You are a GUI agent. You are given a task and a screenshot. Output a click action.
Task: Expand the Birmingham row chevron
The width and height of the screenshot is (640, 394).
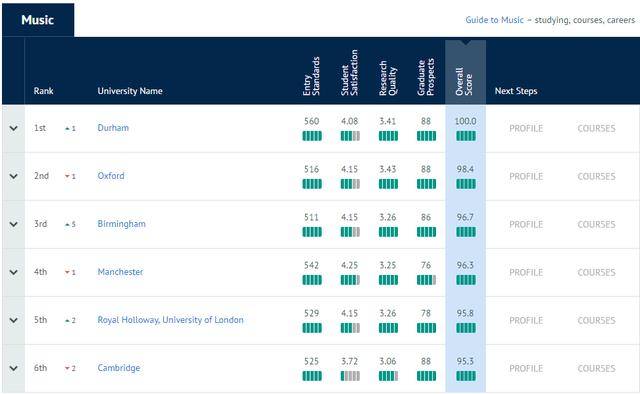(13, 224)
